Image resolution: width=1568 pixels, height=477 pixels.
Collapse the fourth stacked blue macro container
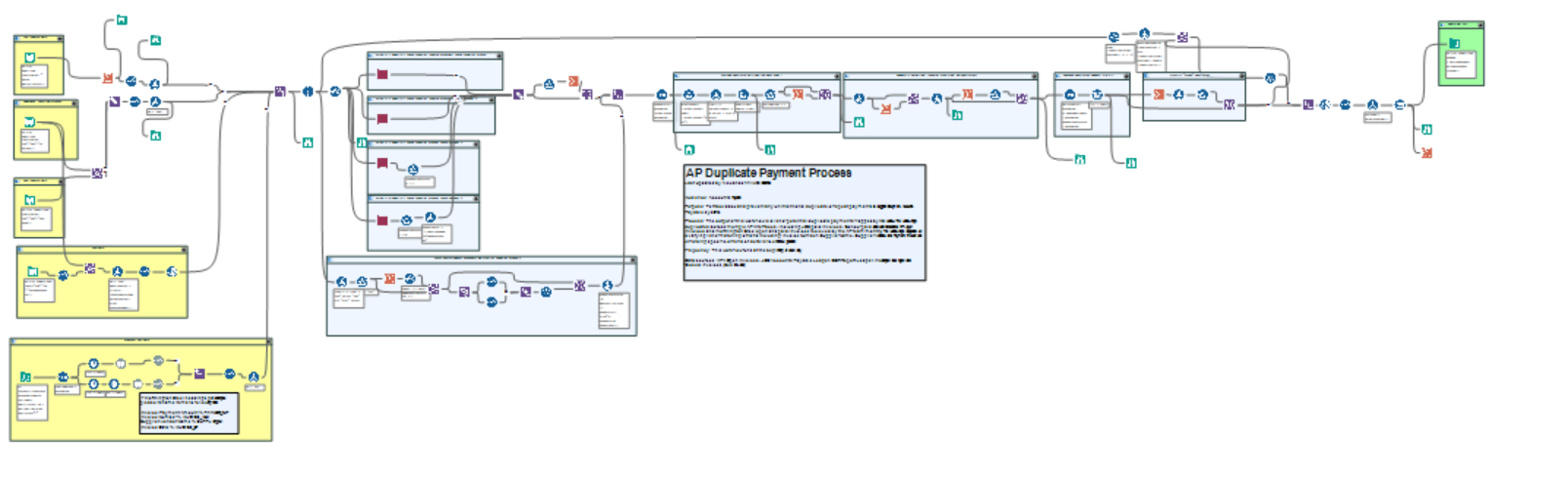click(475, 198)
